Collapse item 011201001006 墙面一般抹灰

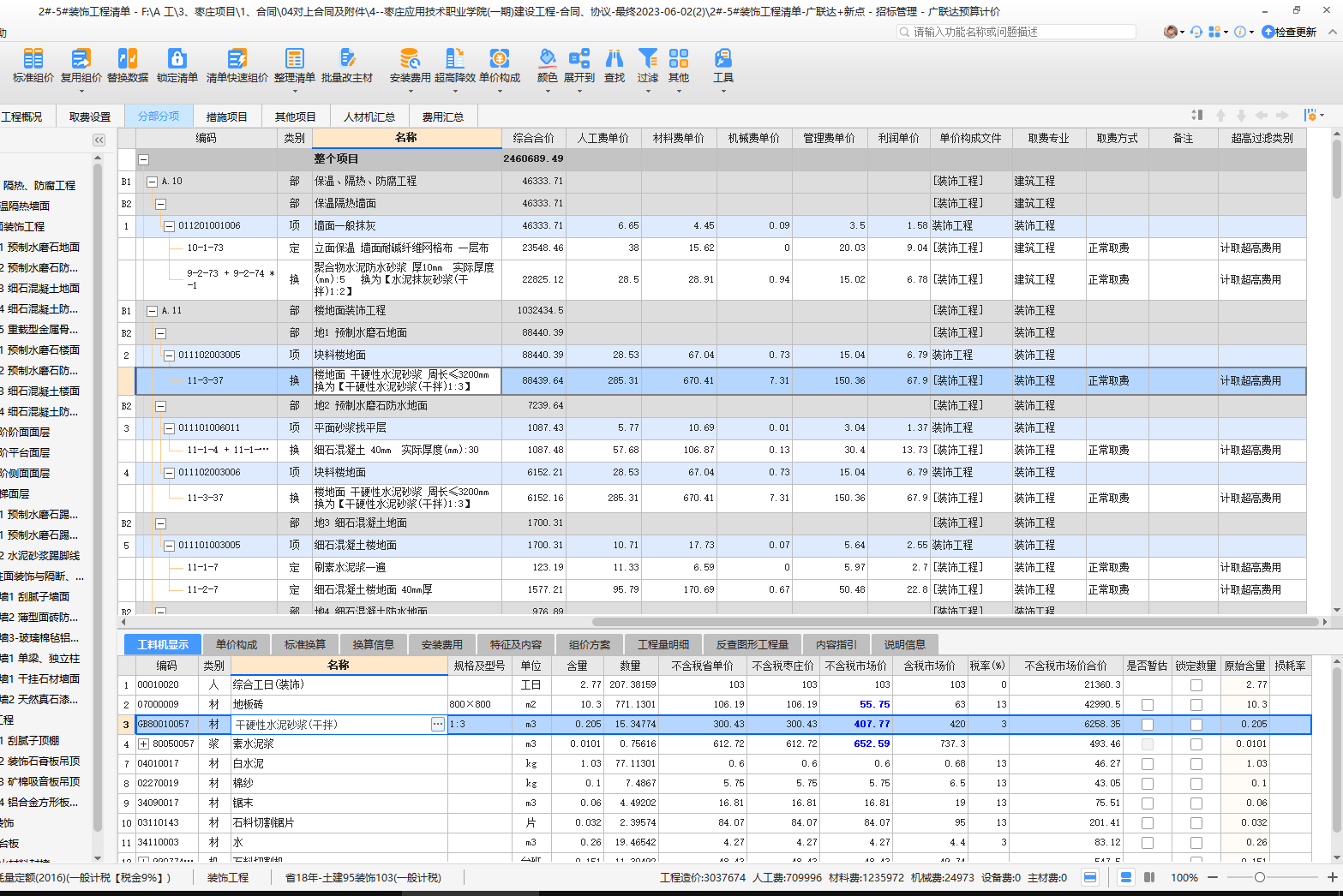coord(170,226)
